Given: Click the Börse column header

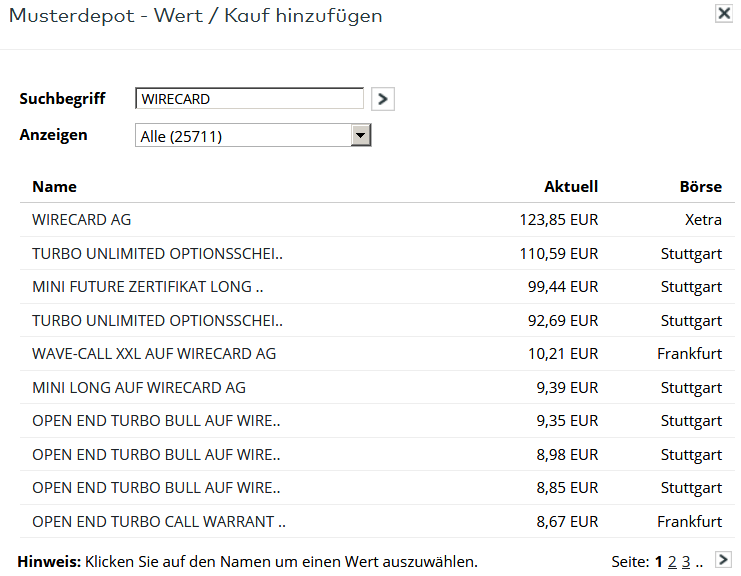Looking at the screenshot, I should (x=700, y=187).
